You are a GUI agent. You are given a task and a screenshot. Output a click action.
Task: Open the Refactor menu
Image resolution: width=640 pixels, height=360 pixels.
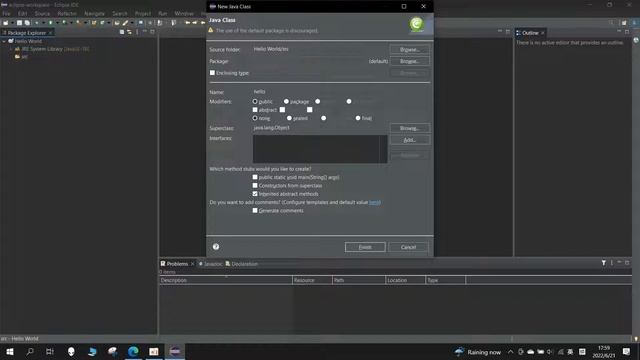click(67, 13)
